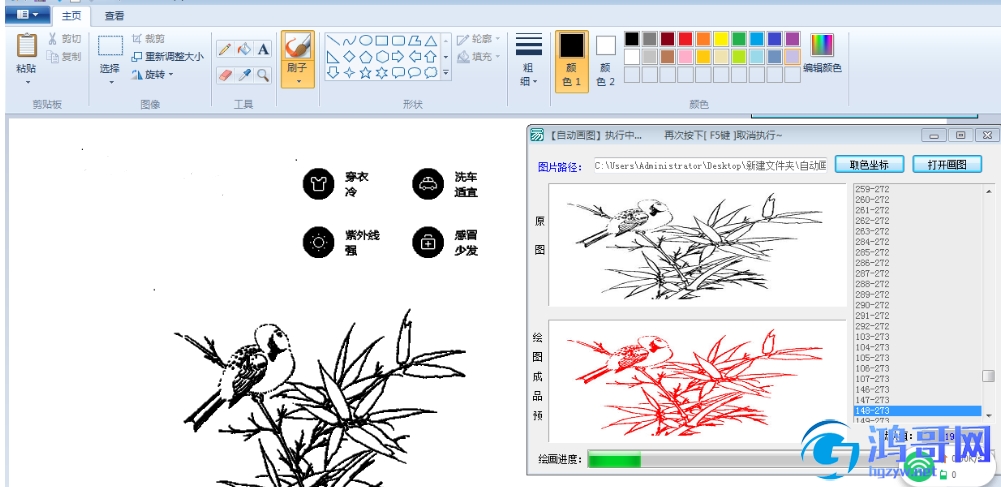Select the Eraser tool
Image resolution: width=1001 pixels, height=487 pixels.
coord(225,75)
